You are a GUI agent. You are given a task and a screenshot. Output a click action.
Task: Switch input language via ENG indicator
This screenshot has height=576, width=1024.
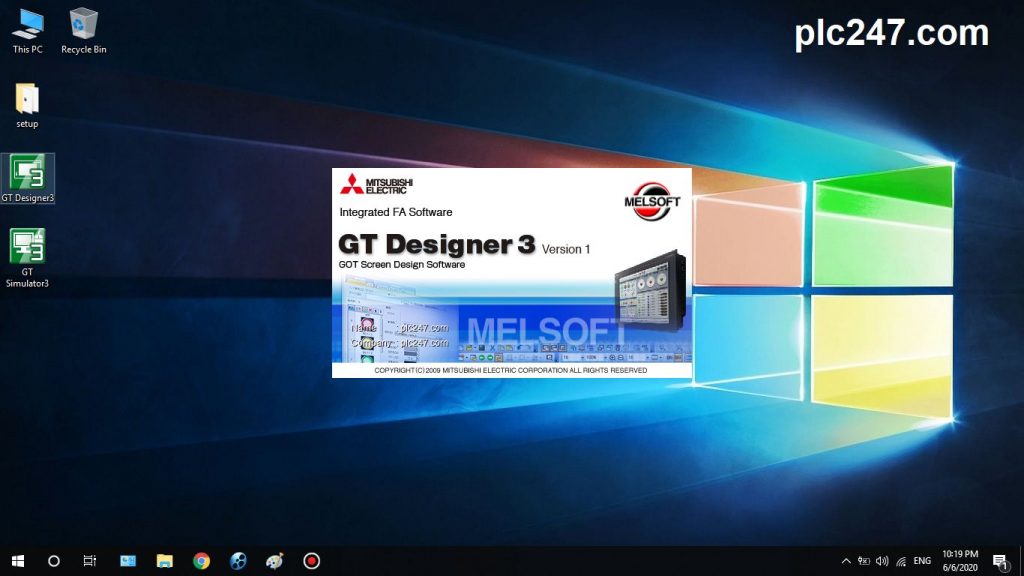[922, 561]
